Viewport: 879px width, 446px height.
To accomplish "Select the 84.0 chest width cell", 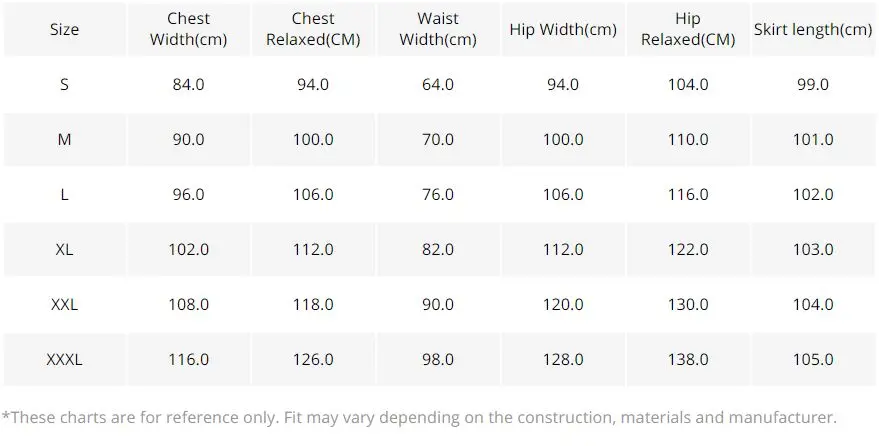I will pyautogui.click(x=189, y=85).
